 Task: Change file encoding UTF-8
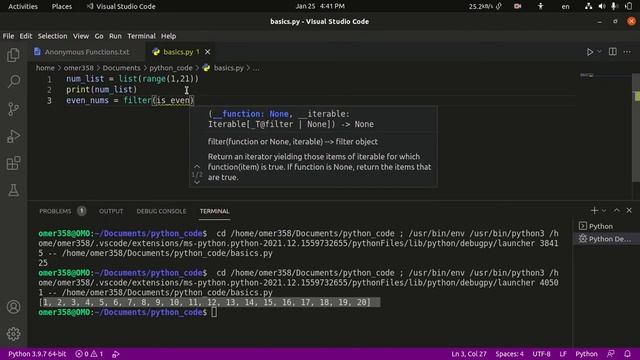tap(541, 354)
